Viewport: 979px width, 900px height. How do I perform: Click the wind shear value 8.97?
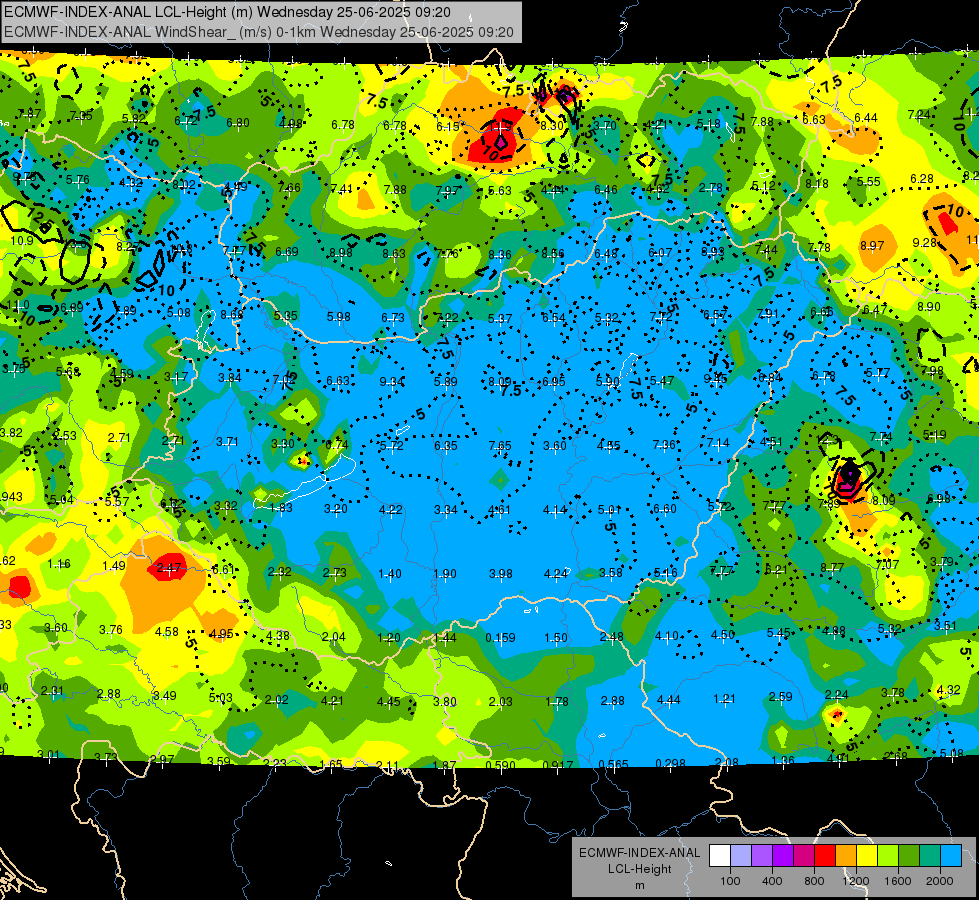872,245
